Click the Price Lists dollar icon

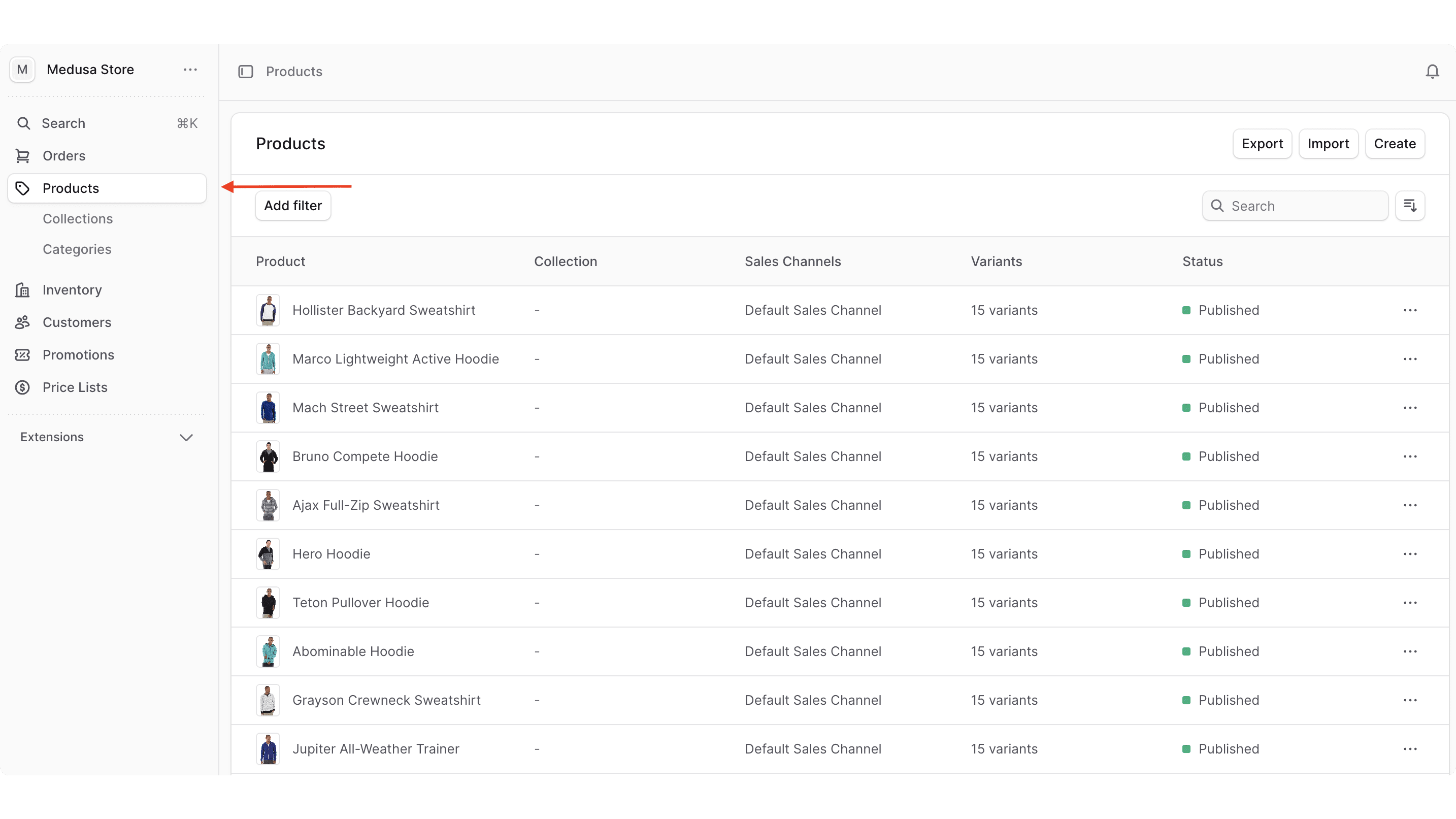[x=22, y=387]
